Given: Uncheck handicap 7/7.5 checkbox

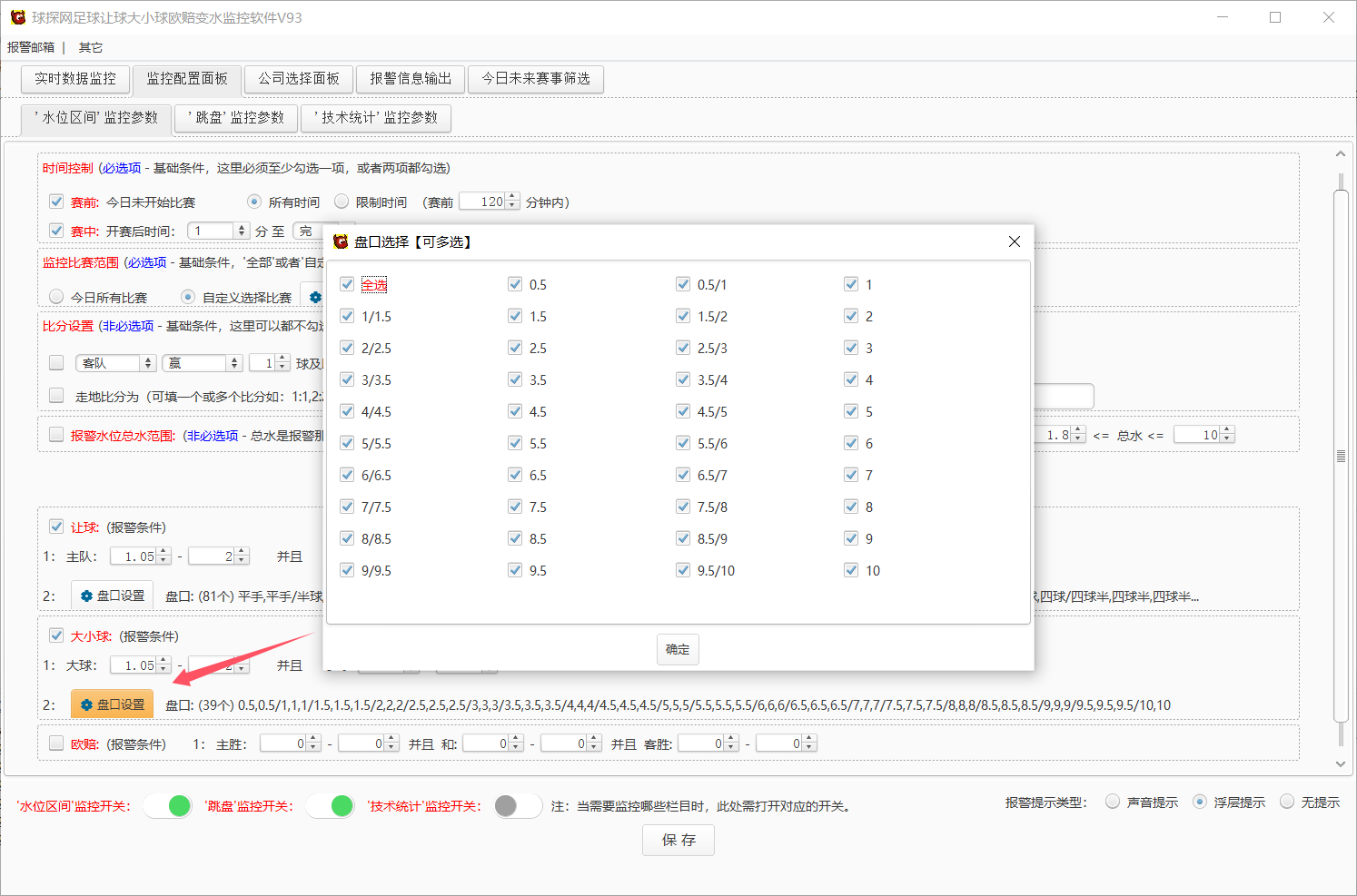Looking at the screenshot, I should (347, 507).
